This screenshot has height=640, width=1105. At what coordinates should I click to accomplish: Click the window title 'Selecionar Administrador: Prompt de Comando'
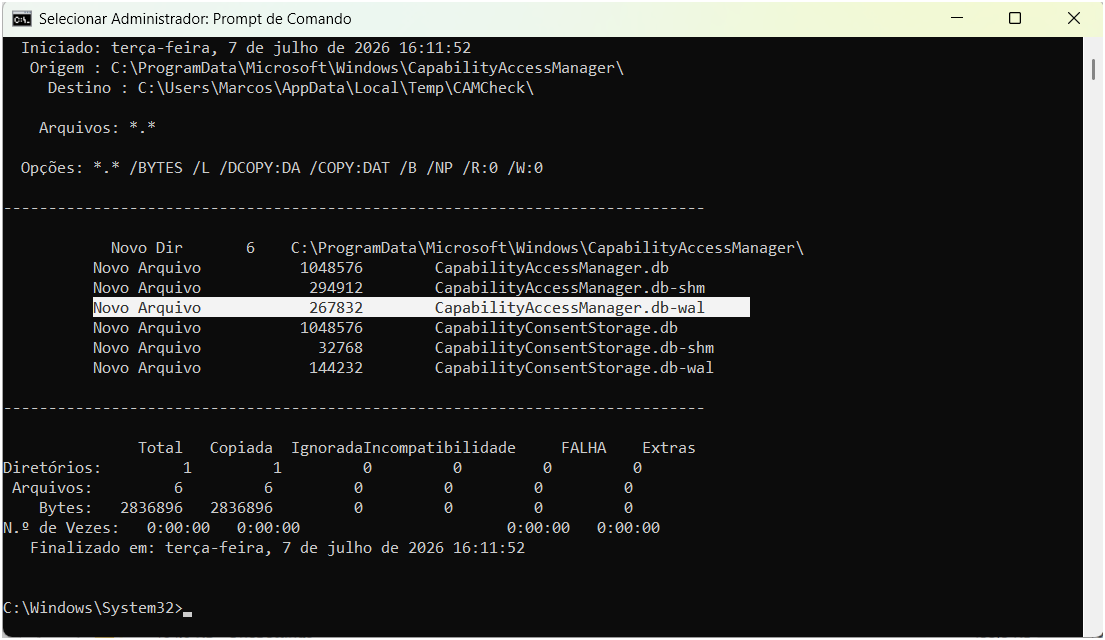click(195, 19)
